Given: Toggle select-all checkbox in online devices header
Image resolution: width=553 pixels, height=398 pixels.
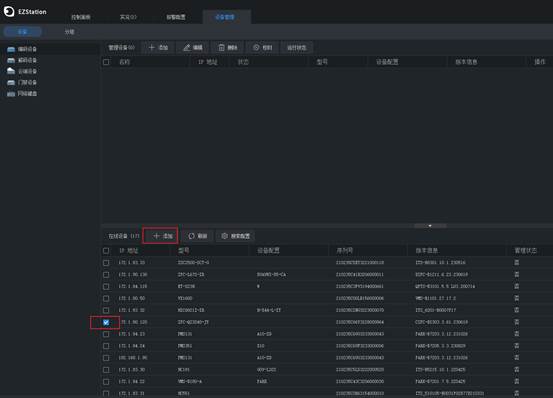Looking at the screenshot, I should [106, 251].
